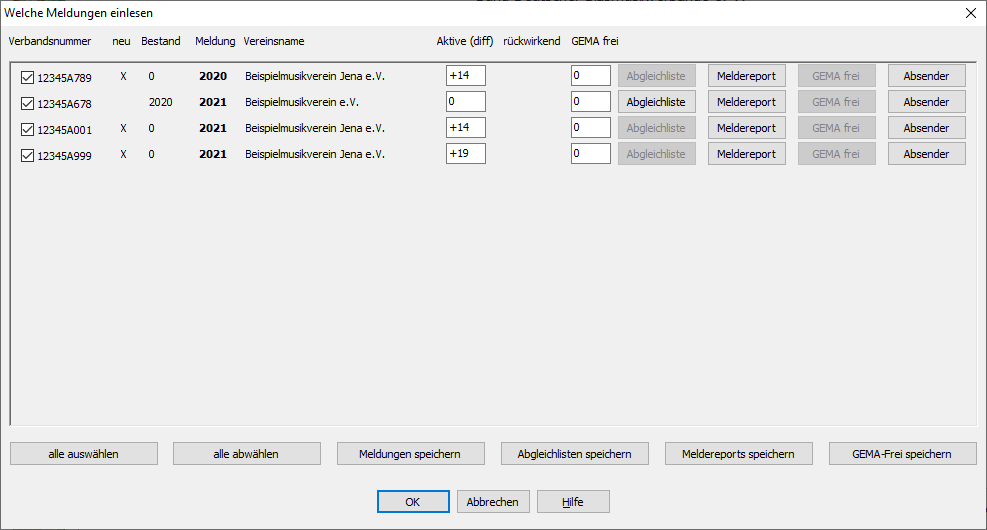The height and width of the screenshot is (530, 987).
Task: Click 'Meldungen speichern'
Action: tap(411, 454)
